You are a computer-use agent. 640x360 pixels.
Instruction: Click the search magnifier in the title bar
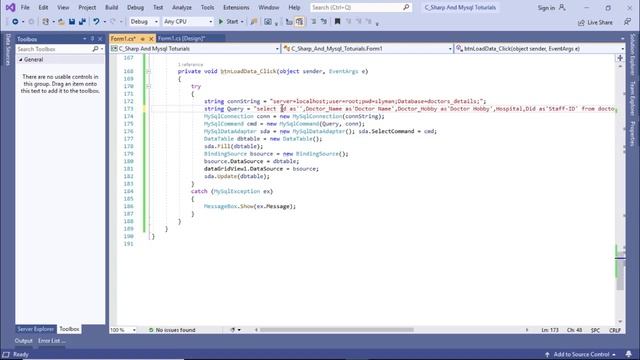406,7
